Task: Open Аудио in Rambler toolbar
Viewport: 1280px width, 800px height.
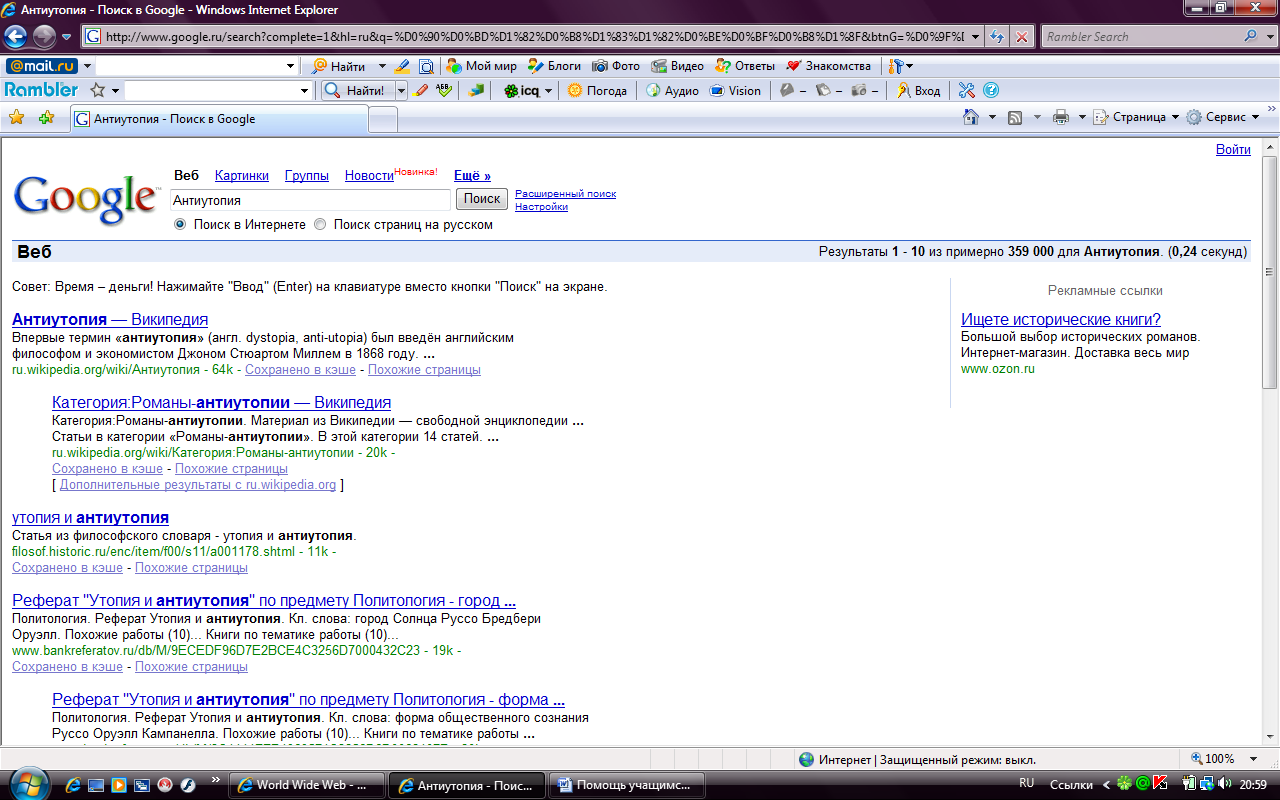Action: point(672,90)
